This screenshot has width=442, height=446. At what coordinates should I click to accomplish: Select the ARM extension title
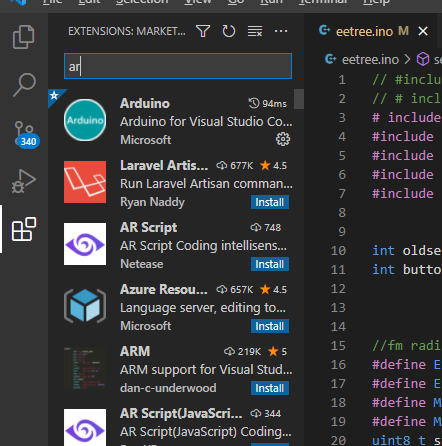[135, 351]
